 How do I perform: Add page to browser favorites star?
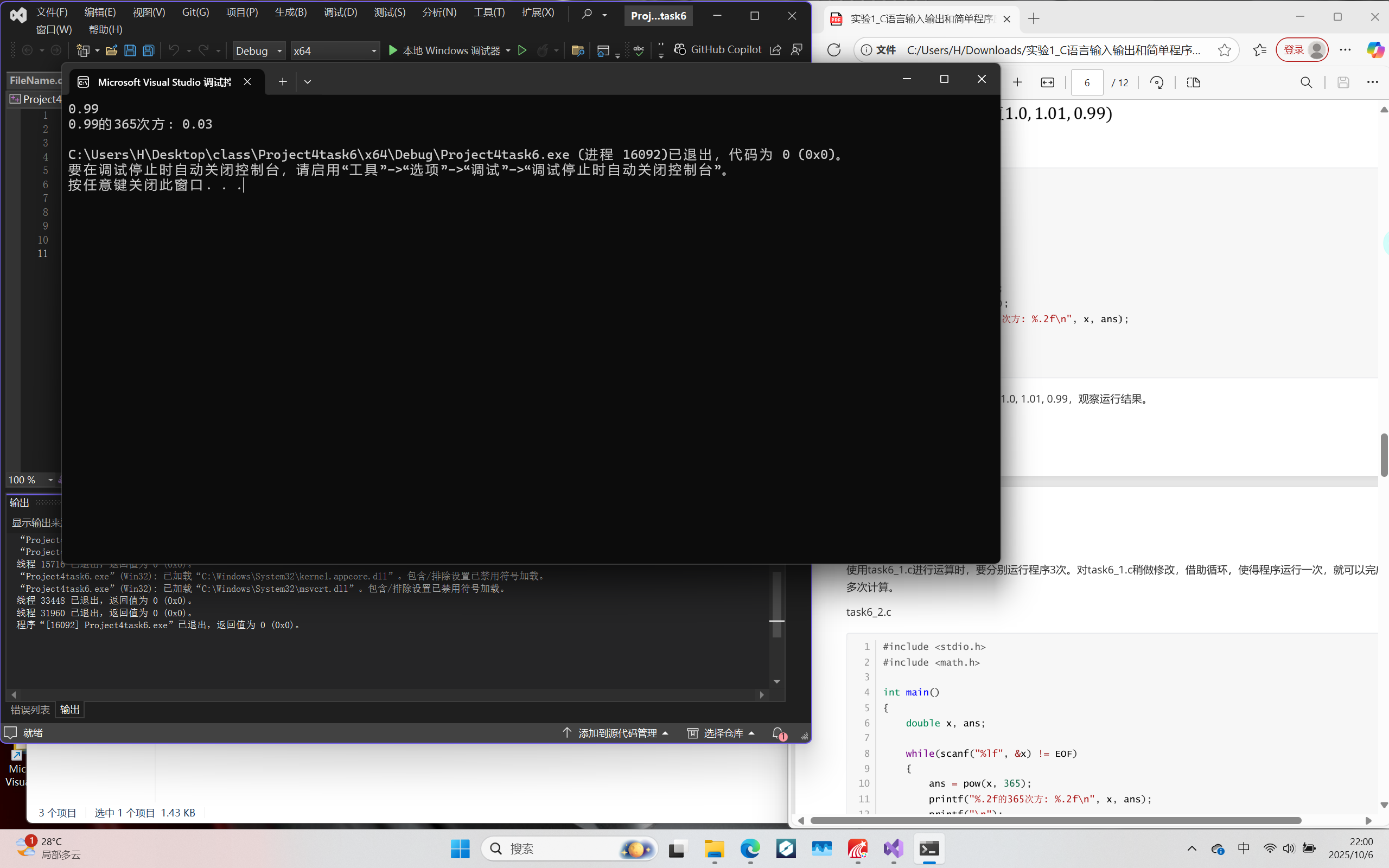point(1224,50)
